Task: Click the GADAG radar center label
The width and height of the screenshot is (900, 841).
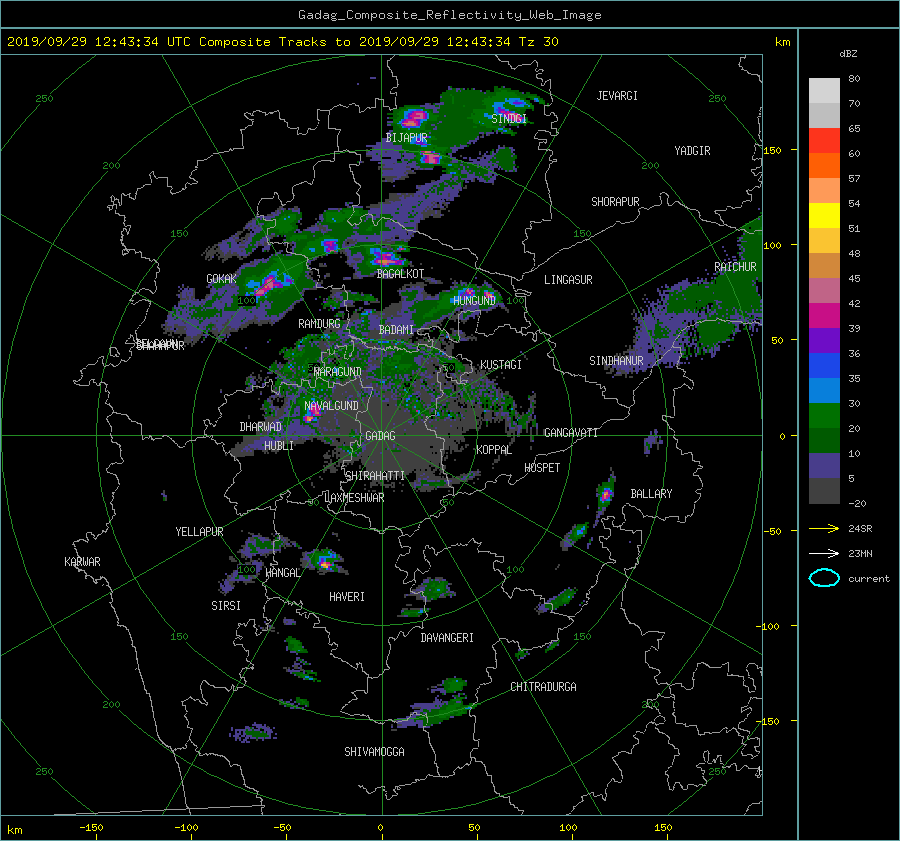Action: [x=380, y=436]
